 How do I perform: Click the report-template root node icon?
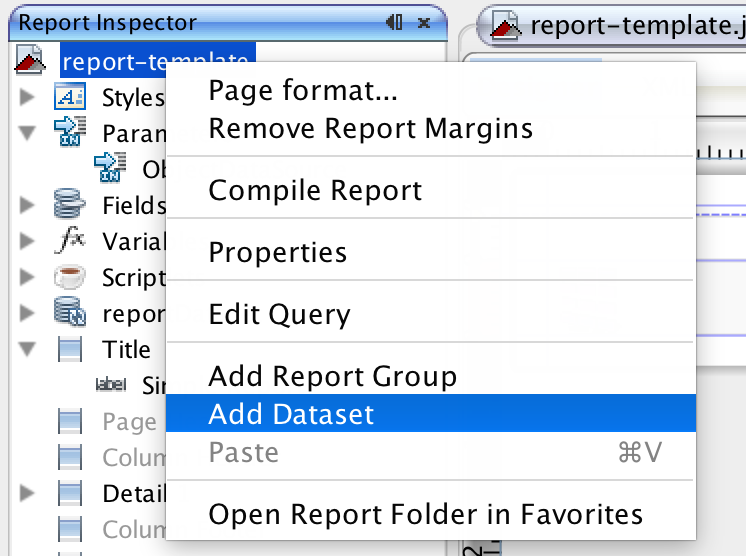29,62
